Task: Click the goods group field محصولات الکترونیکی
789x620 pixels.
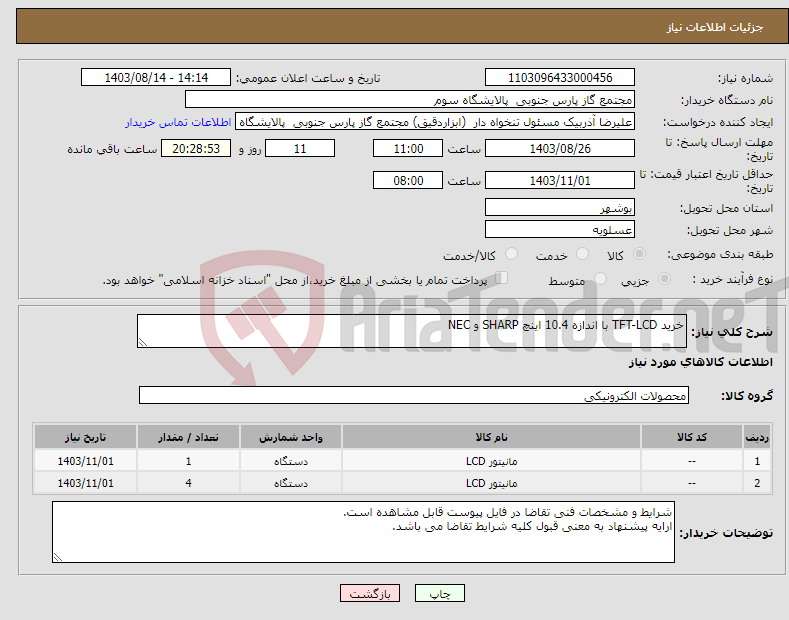Action: [x=414, y=395]
